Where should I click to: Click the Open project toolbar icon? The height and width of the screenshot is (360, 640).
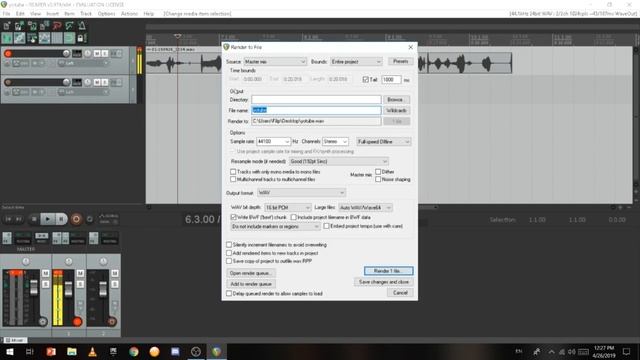pyautogui.click(x=19, y=26)
